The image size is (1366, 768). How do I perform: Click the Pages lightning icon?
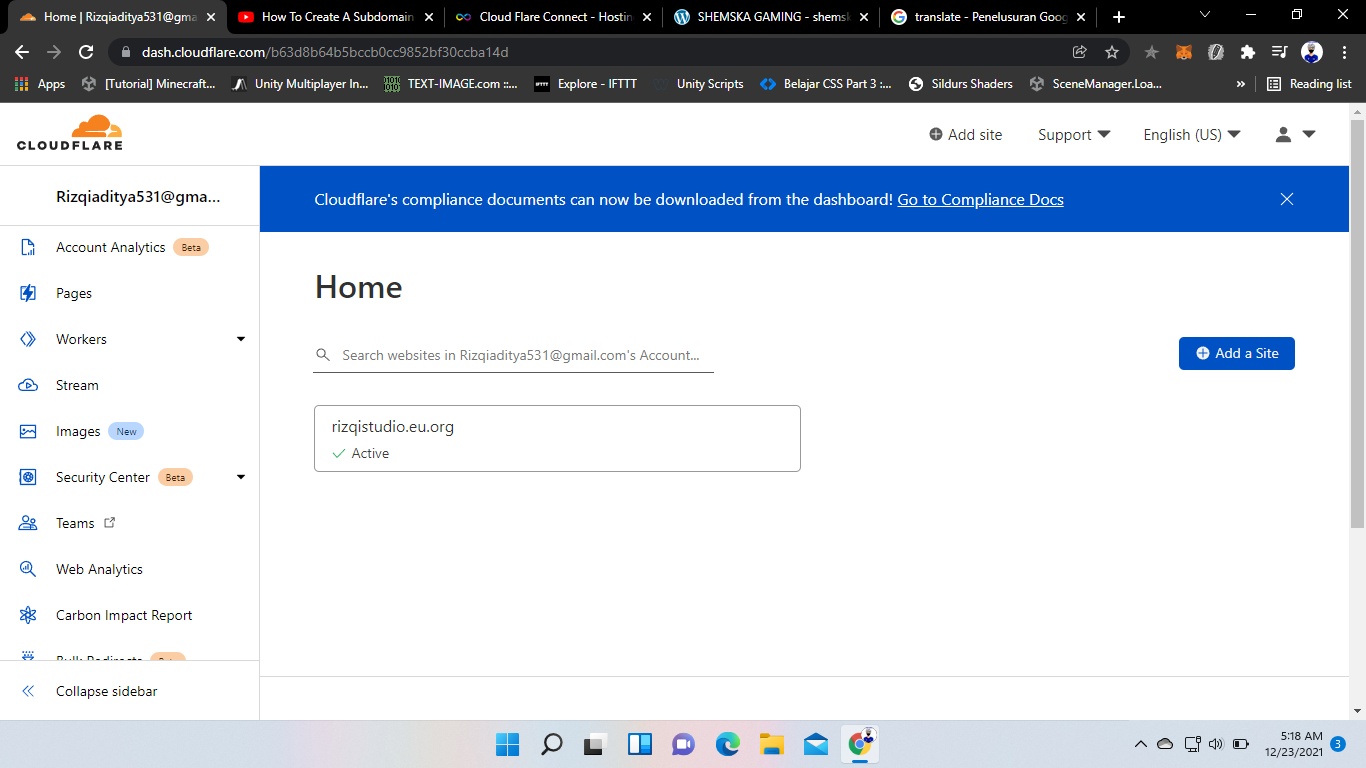pyautogui.click(x=28, y=293)
